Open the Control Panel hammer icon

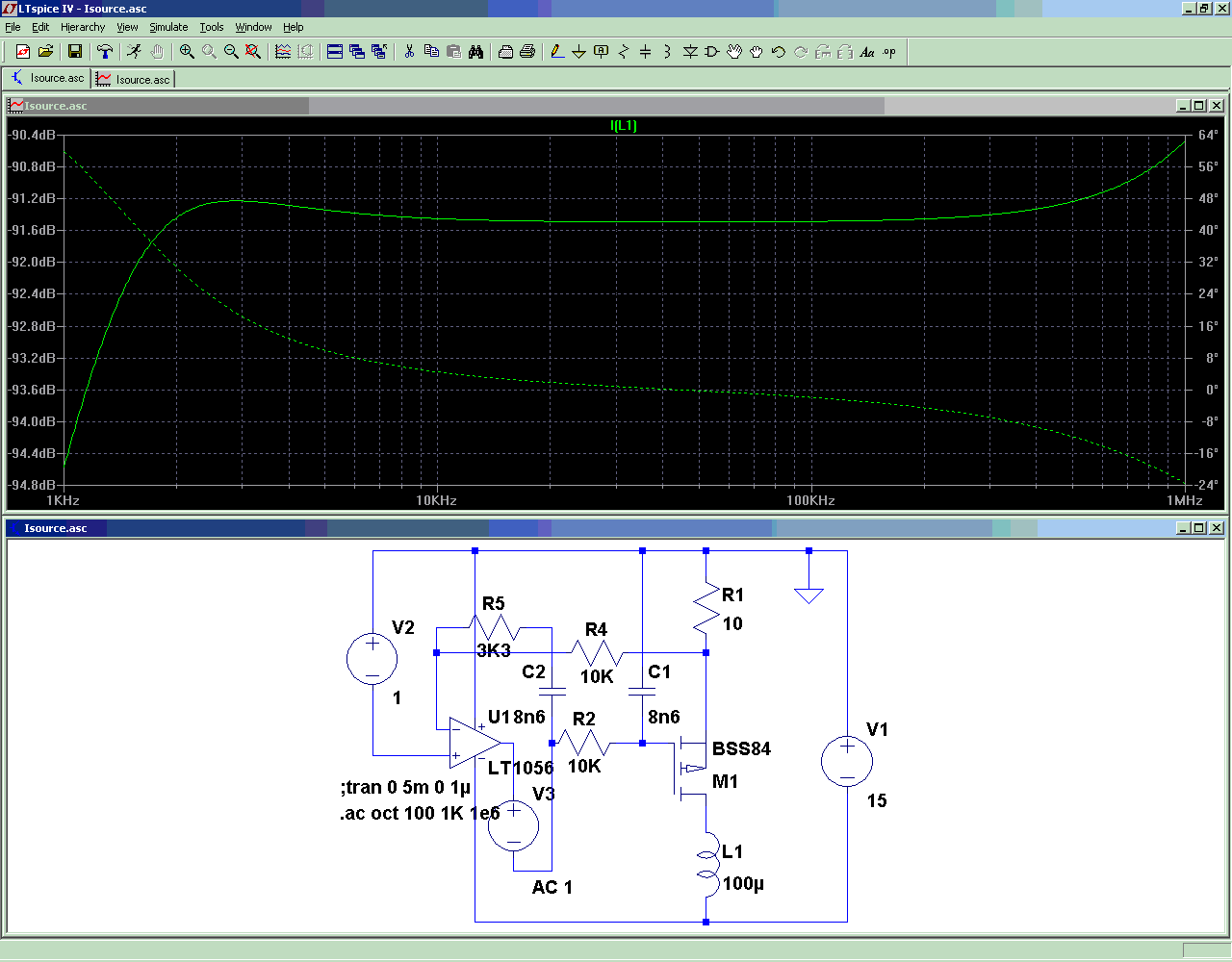(x=105, y=52)
